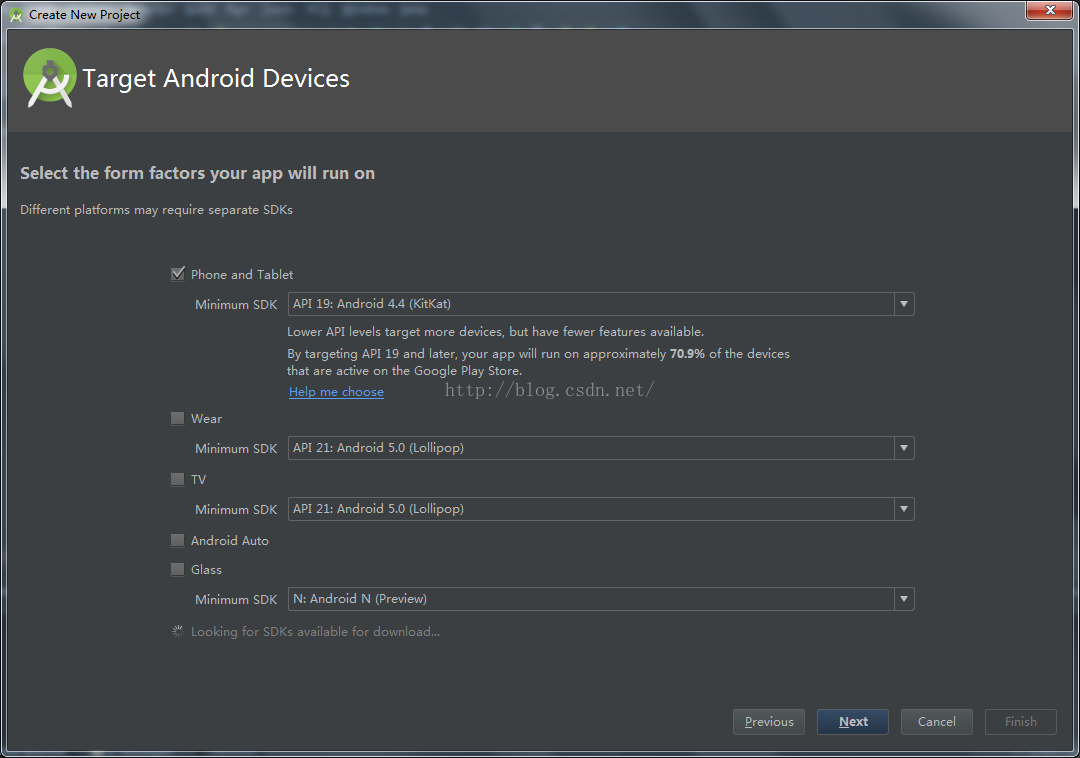This screenshot has width=1080, height=758.
Task: Click the Wear label text
Action: (x=206, y=419)
